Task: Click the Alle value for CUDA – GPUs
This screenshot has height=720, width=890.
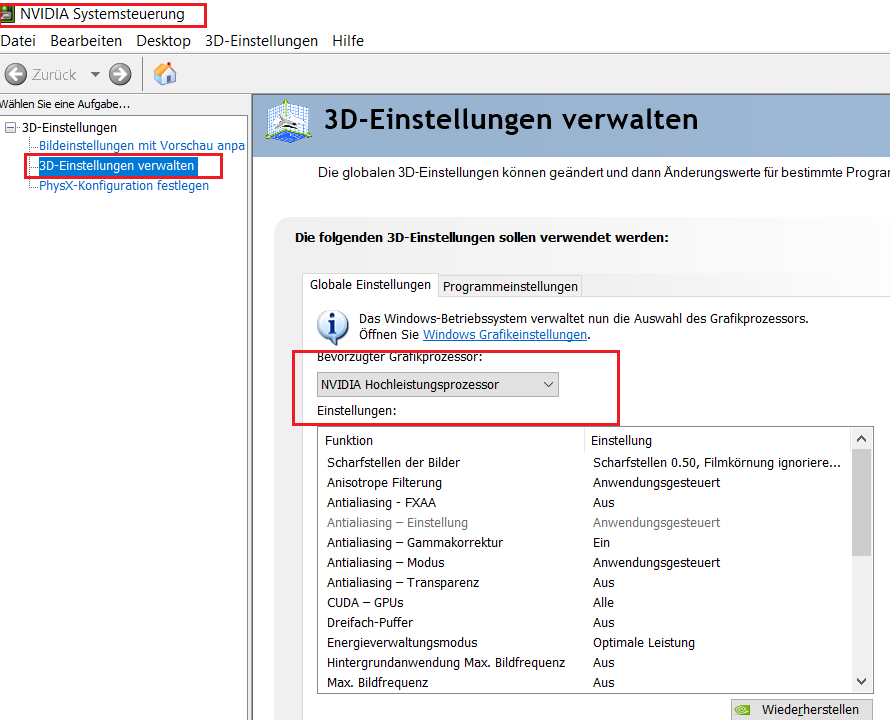Action: tap(603, 602)
